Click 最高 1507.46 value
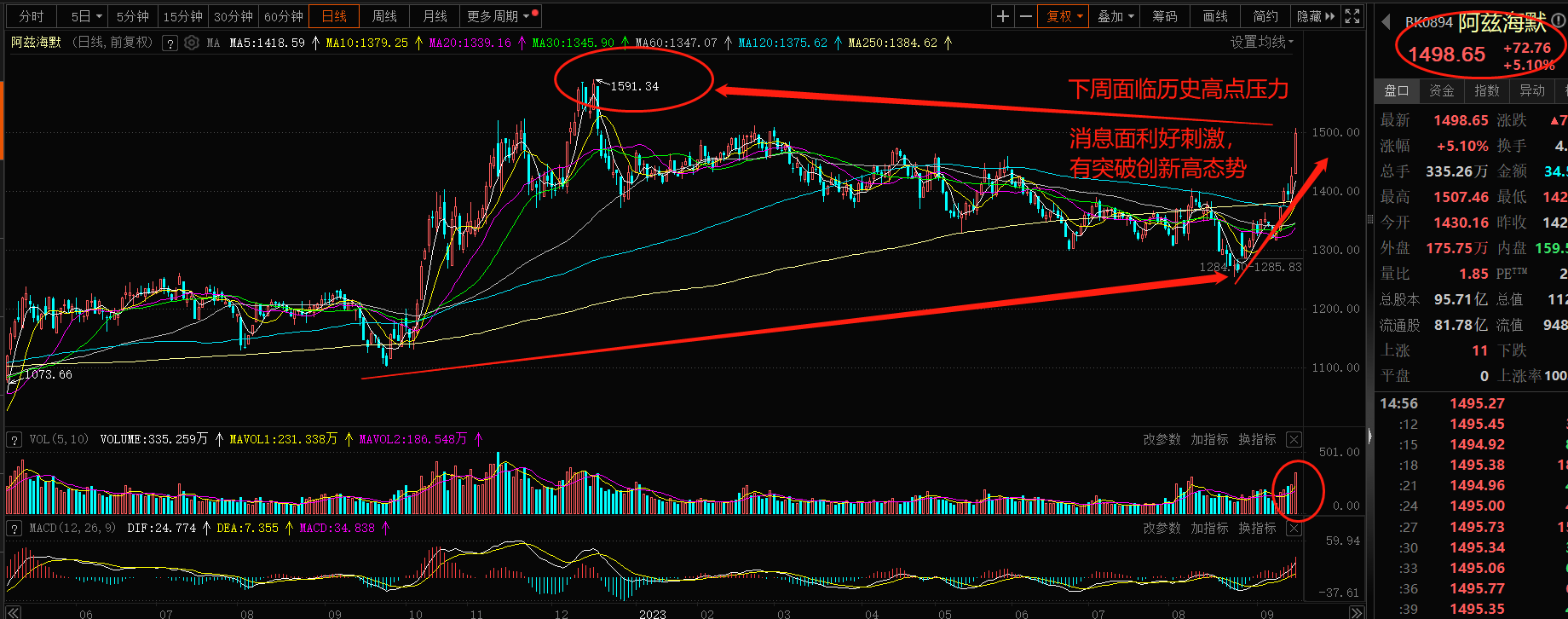Viewport: 1568px width, 619px height. (x=1461, y=197)
